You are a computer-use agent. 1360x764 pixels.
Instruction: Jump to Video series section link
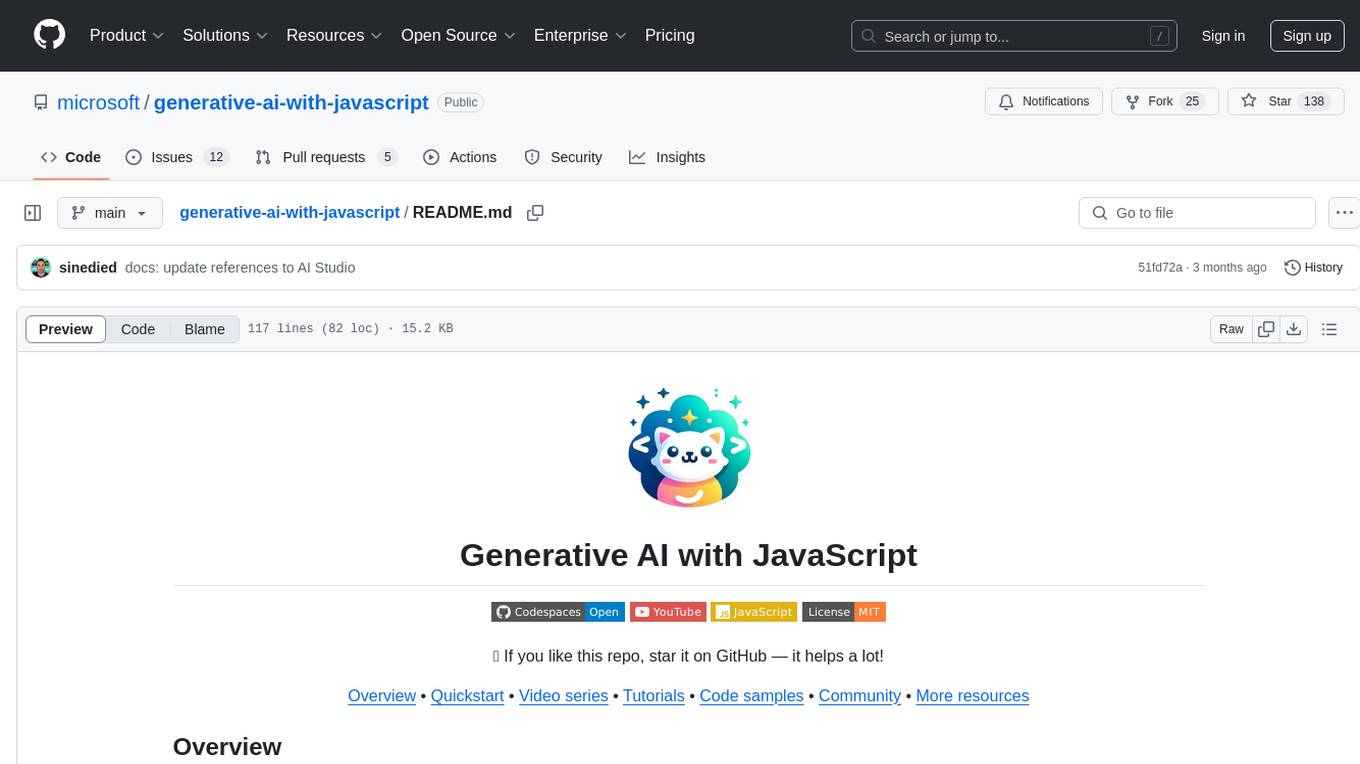(563, 696)
